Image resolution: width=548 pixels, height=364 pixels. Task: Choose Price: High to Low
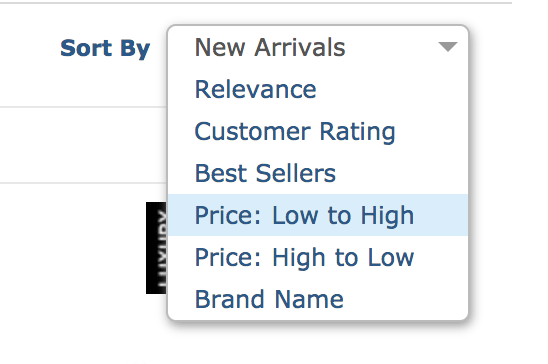click(x=318, y=257)
